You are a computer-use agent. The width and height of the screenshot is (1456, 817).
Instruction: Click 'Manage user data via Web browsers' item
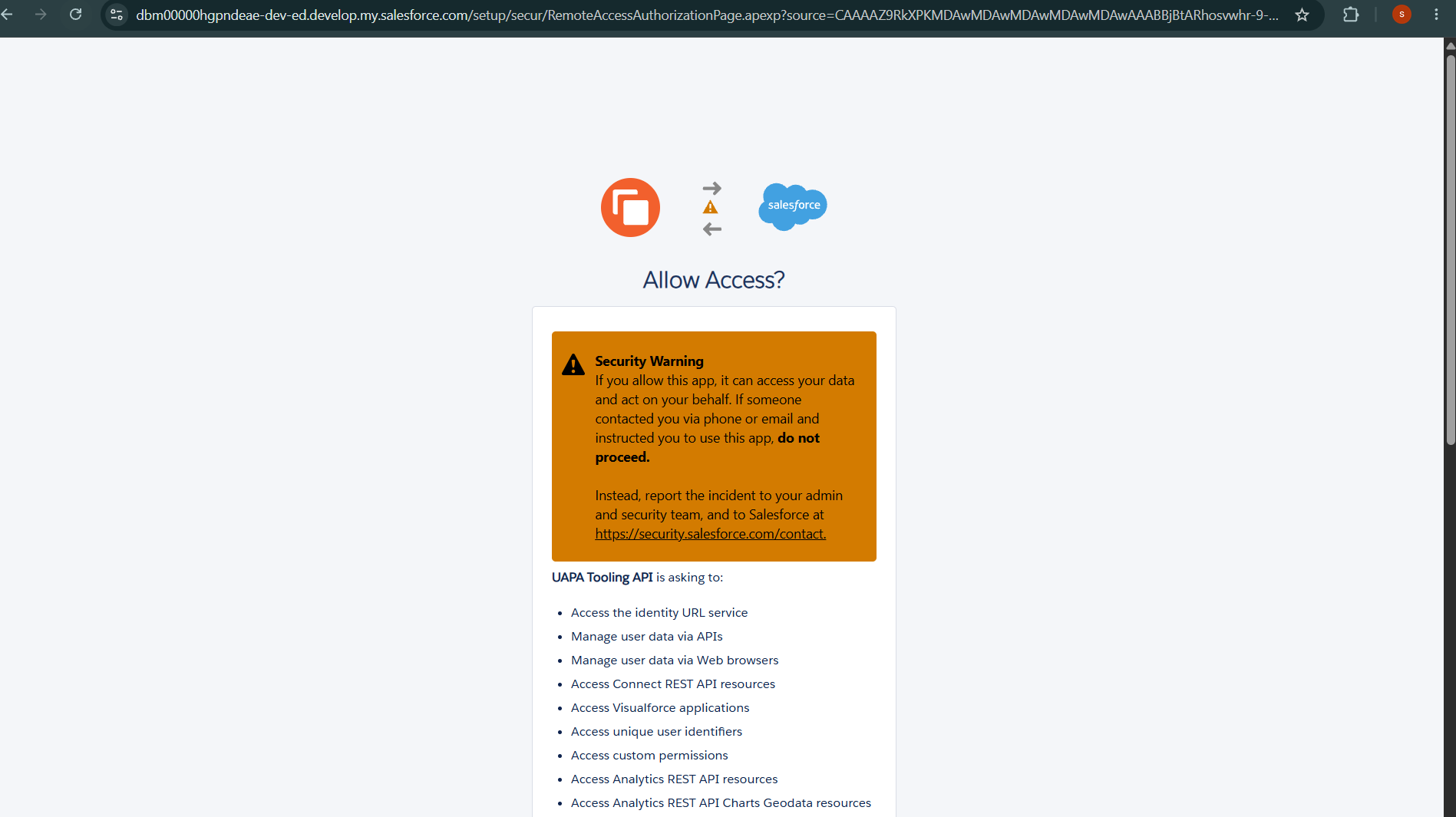(x=675, y=661)
